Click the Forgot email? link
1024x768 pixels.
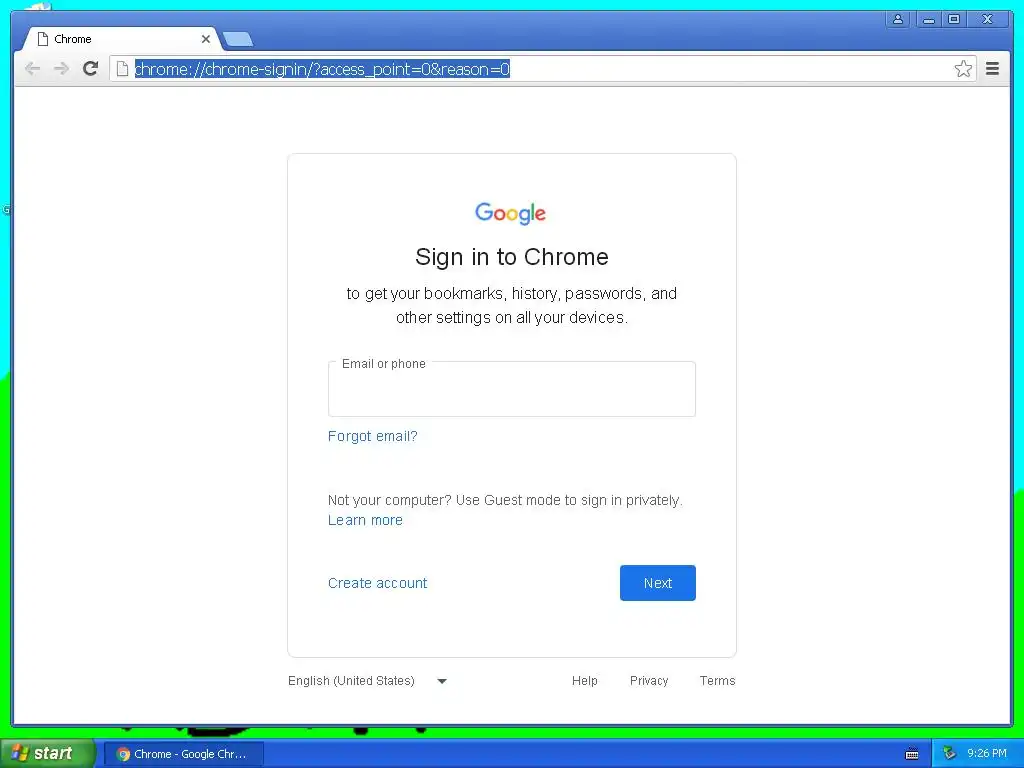pyautogui.click(x=372, y=436)
